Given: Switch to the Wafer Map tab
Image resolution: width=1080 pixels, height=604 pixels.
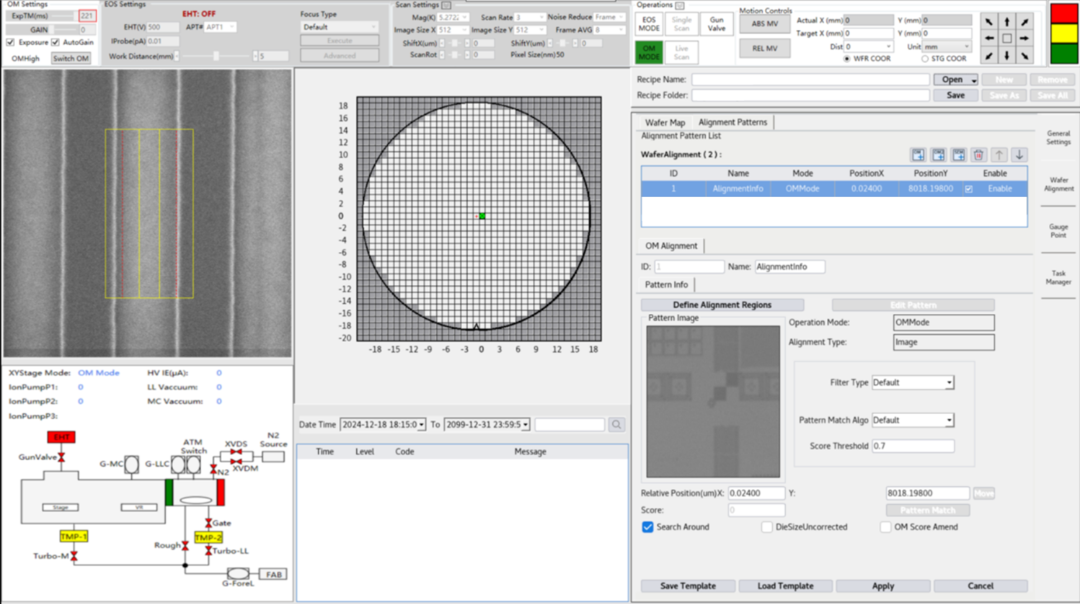Looking at the screenshot, I should click(x=665, y=122).
